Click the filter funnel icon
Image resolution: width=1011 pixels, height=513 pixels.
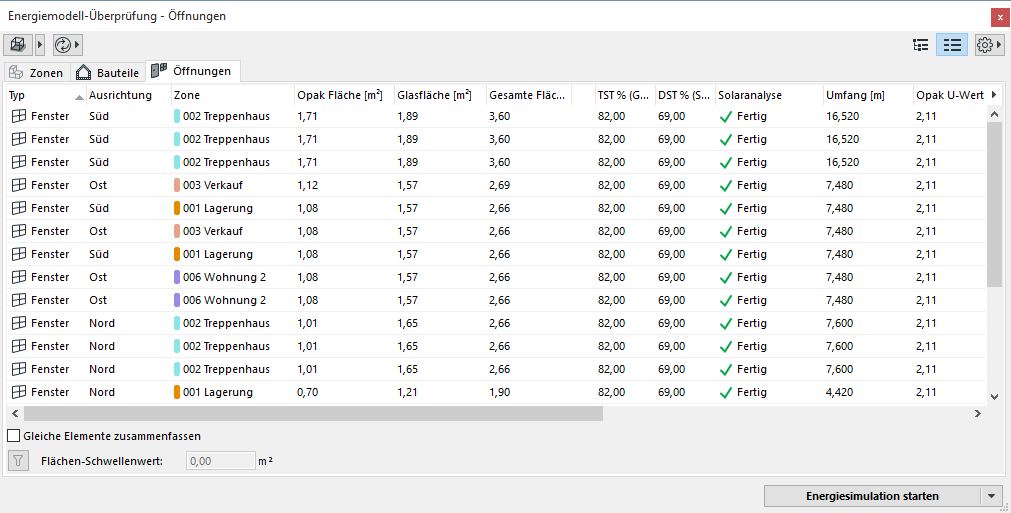tap(18, 461)
